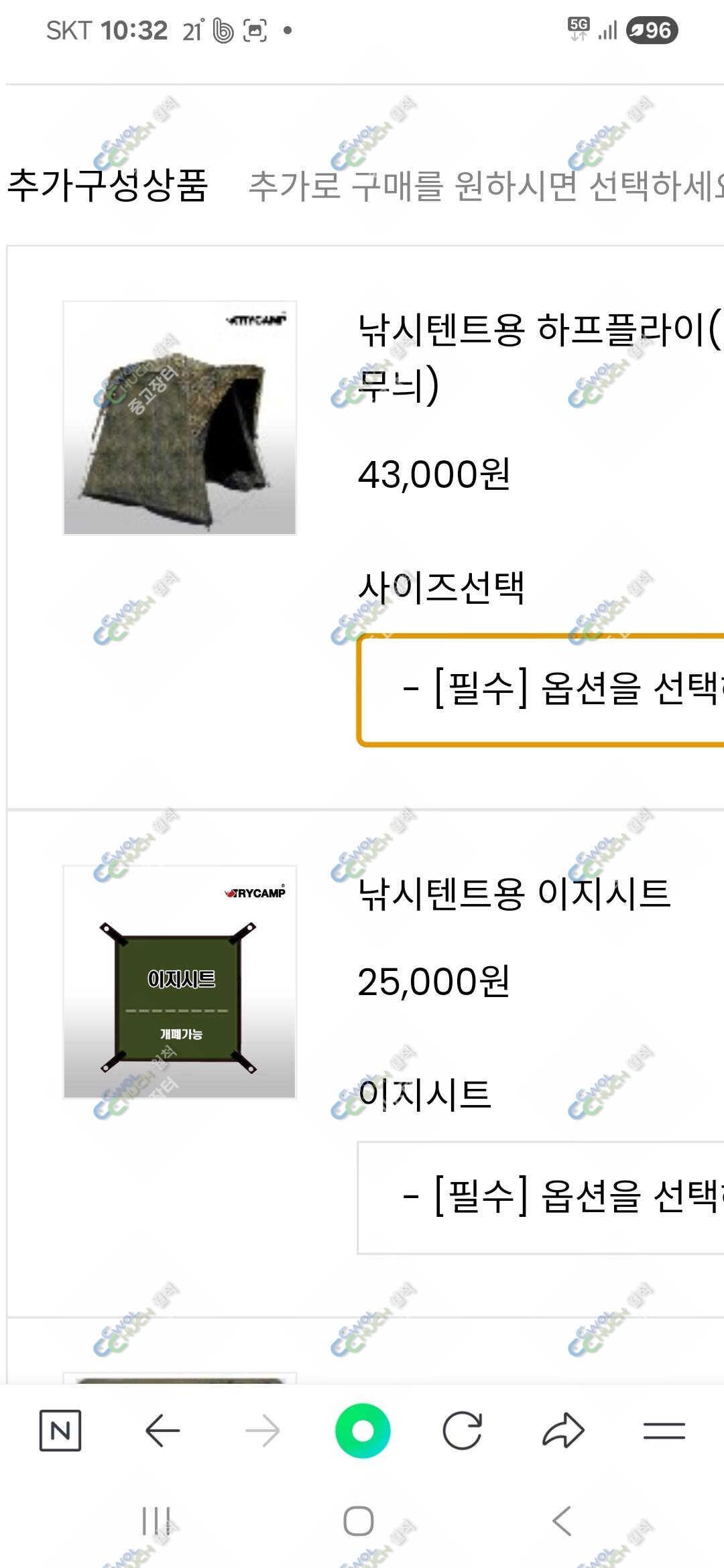Open the browser hamburger menu
The image size is (724, 1568).
(x=664, y=1431)
